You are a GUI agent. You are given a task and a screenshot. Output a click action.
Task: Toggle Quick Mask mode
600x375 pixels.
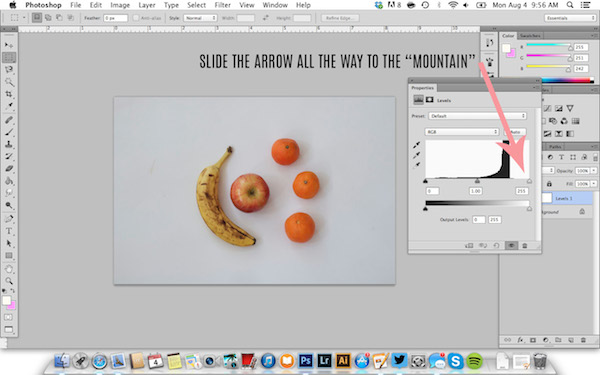[8, 317]
